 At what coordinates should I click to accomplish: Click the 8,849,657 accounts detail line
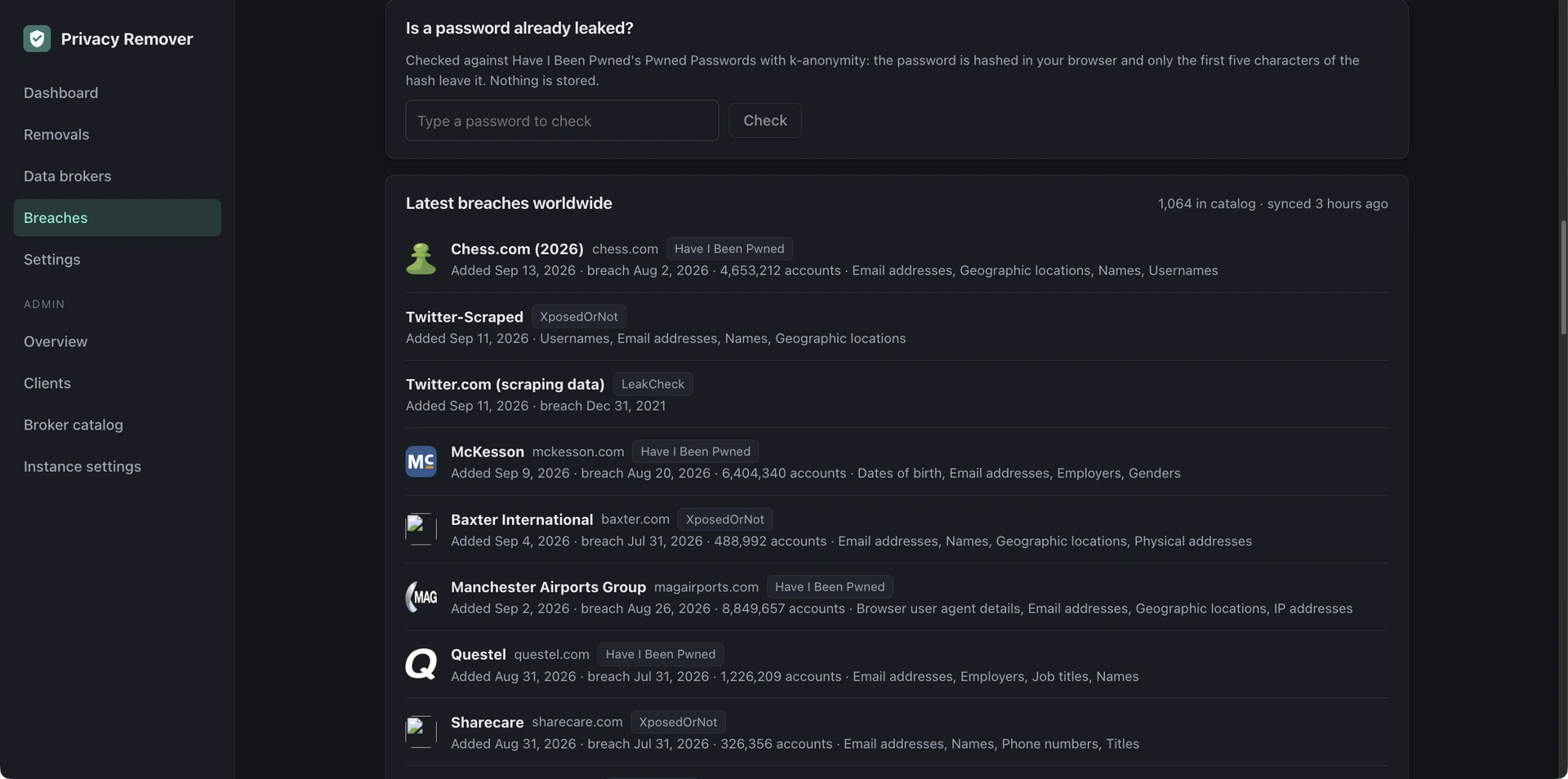[x=902, y=608]
